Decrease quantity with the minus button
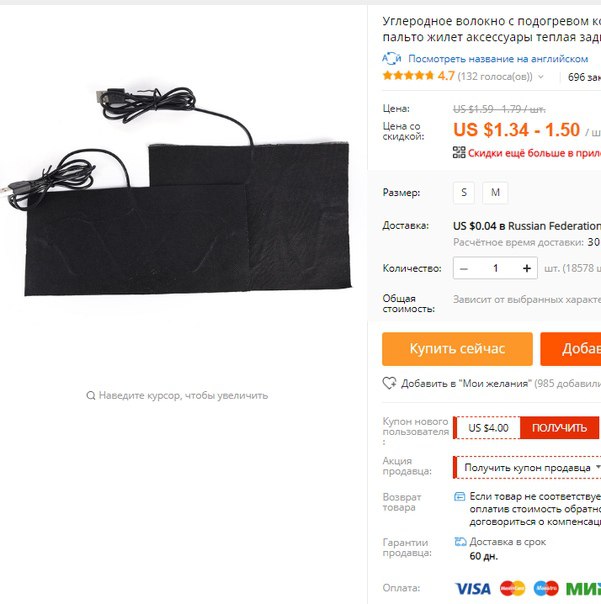This screenshot has height=604, width=601. 464,268
